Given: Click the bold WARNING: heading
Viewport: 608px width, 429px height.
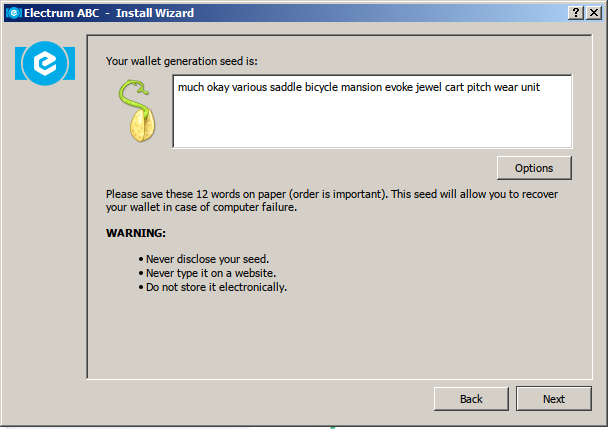Looking at the screenshot, I should tap(136, 233).
